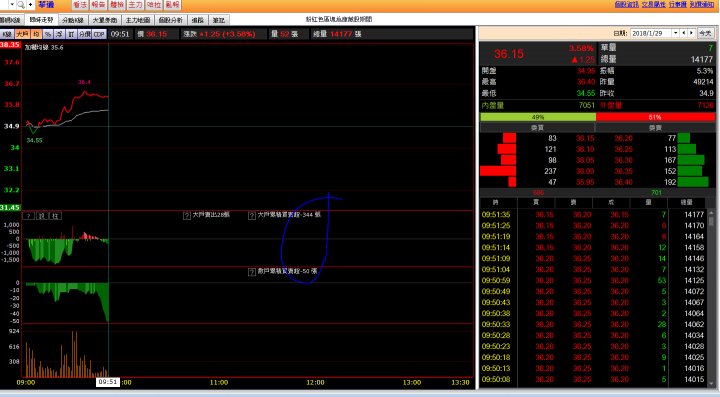Click the green 49% inner volume bar
The height and width of the screenshot is (397, 720).
click(x=538, y=117)
